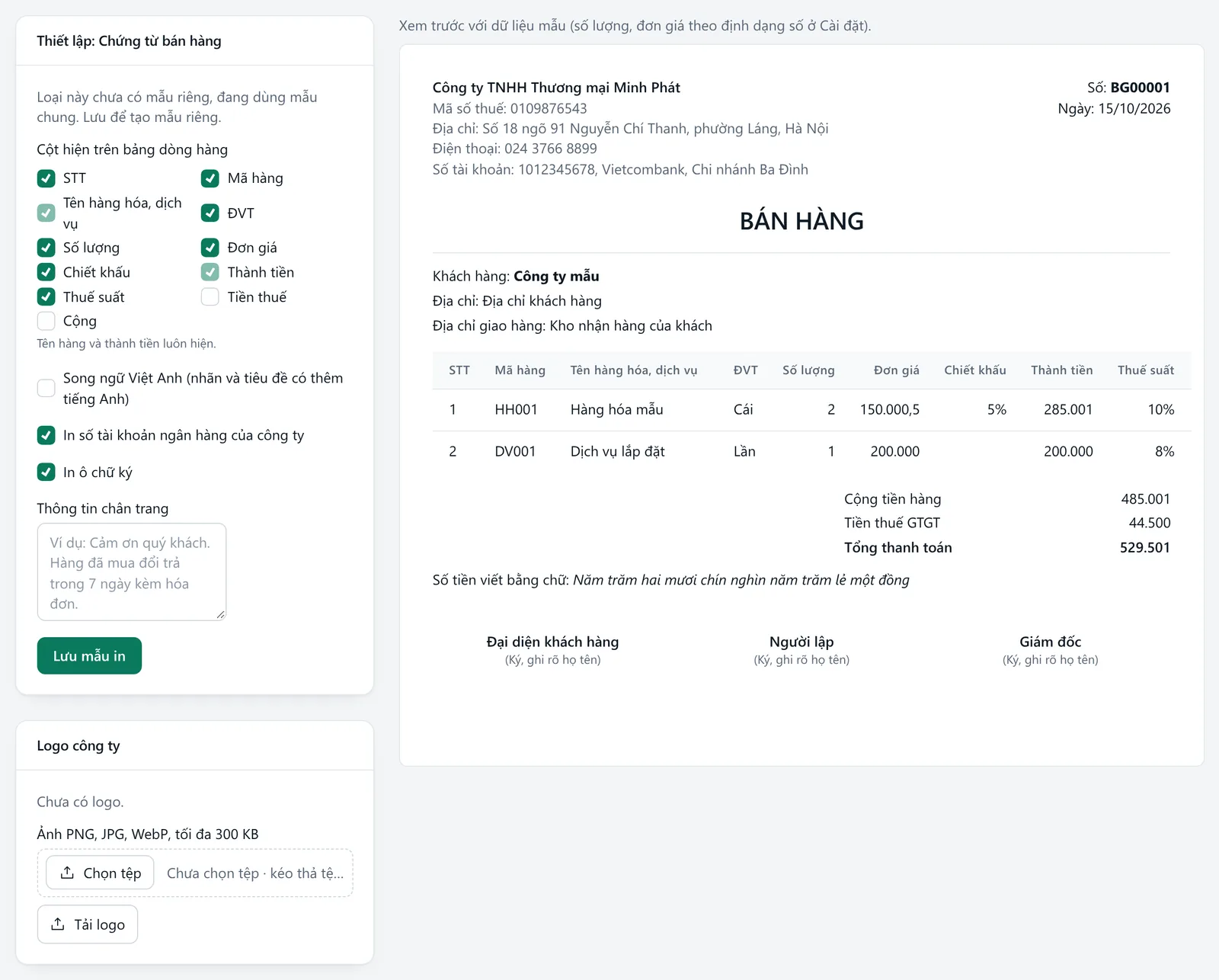Toggle In số tài khoản ngân hàng checkbox
The width and height of the screenshot is (1219, 980).
[x=46, y=435]
